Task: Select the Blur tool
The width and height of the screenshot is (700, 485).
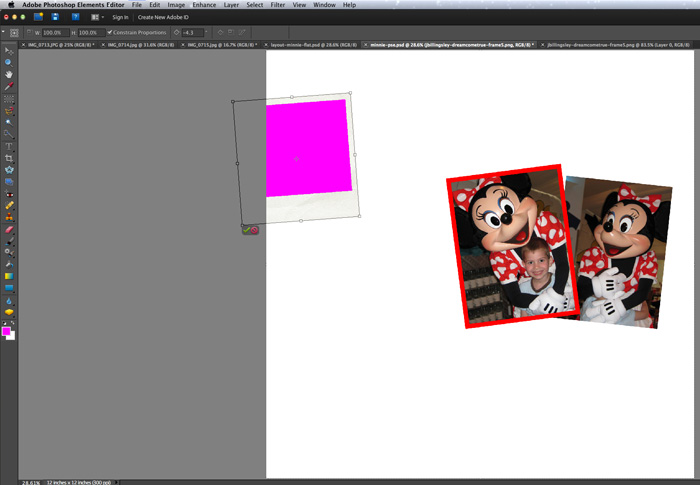Action: pyautogui.click(x=8, y=301)
